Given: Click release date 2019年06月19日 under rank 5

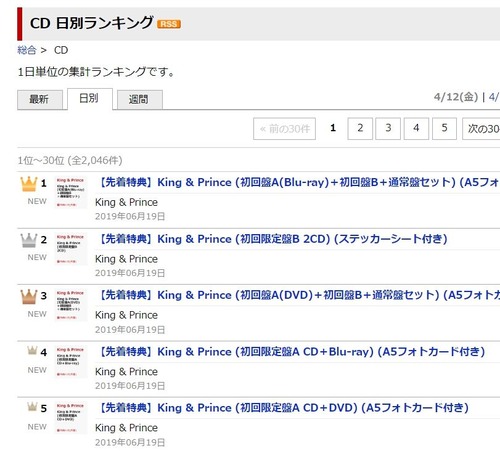Looking at the screenshot, I should pyautogui.click(x=130, y=443).
